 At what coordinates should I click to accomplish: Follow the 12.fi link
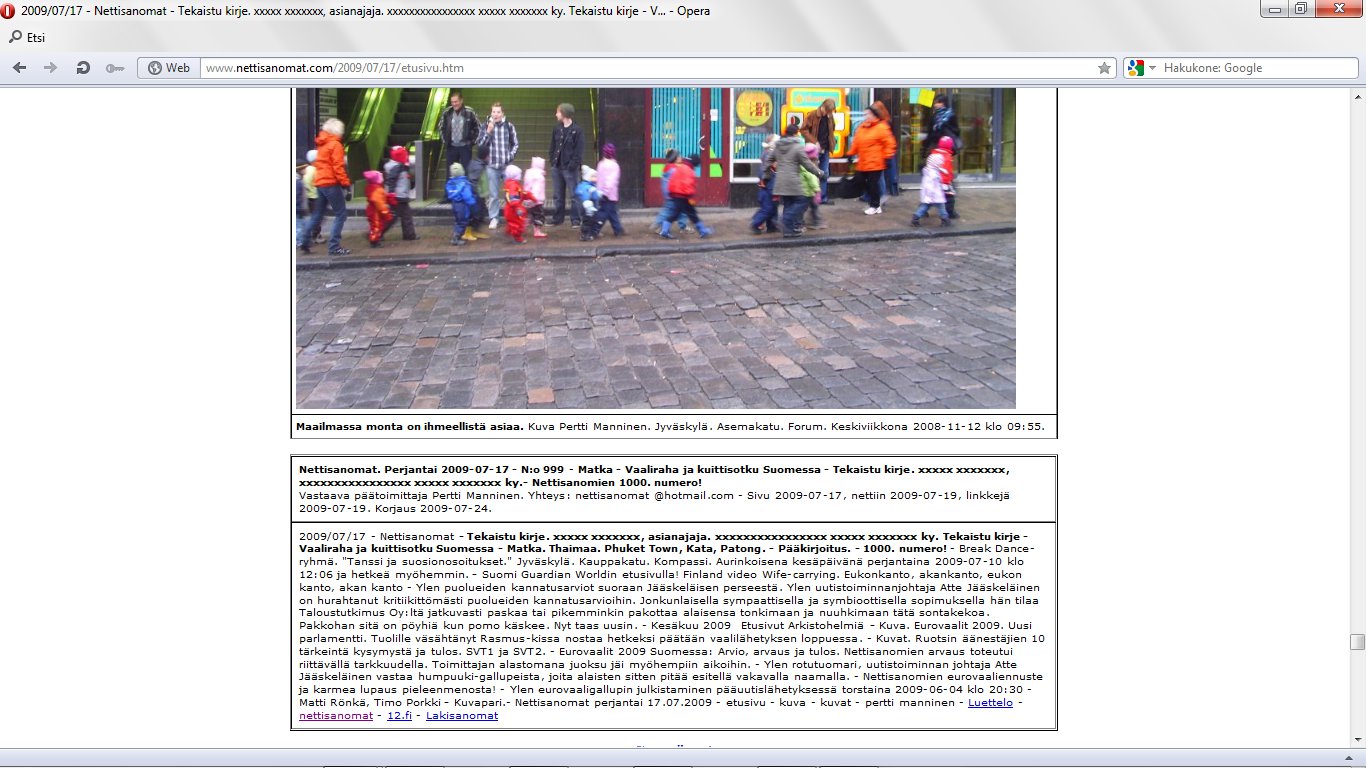click(399, 716)
